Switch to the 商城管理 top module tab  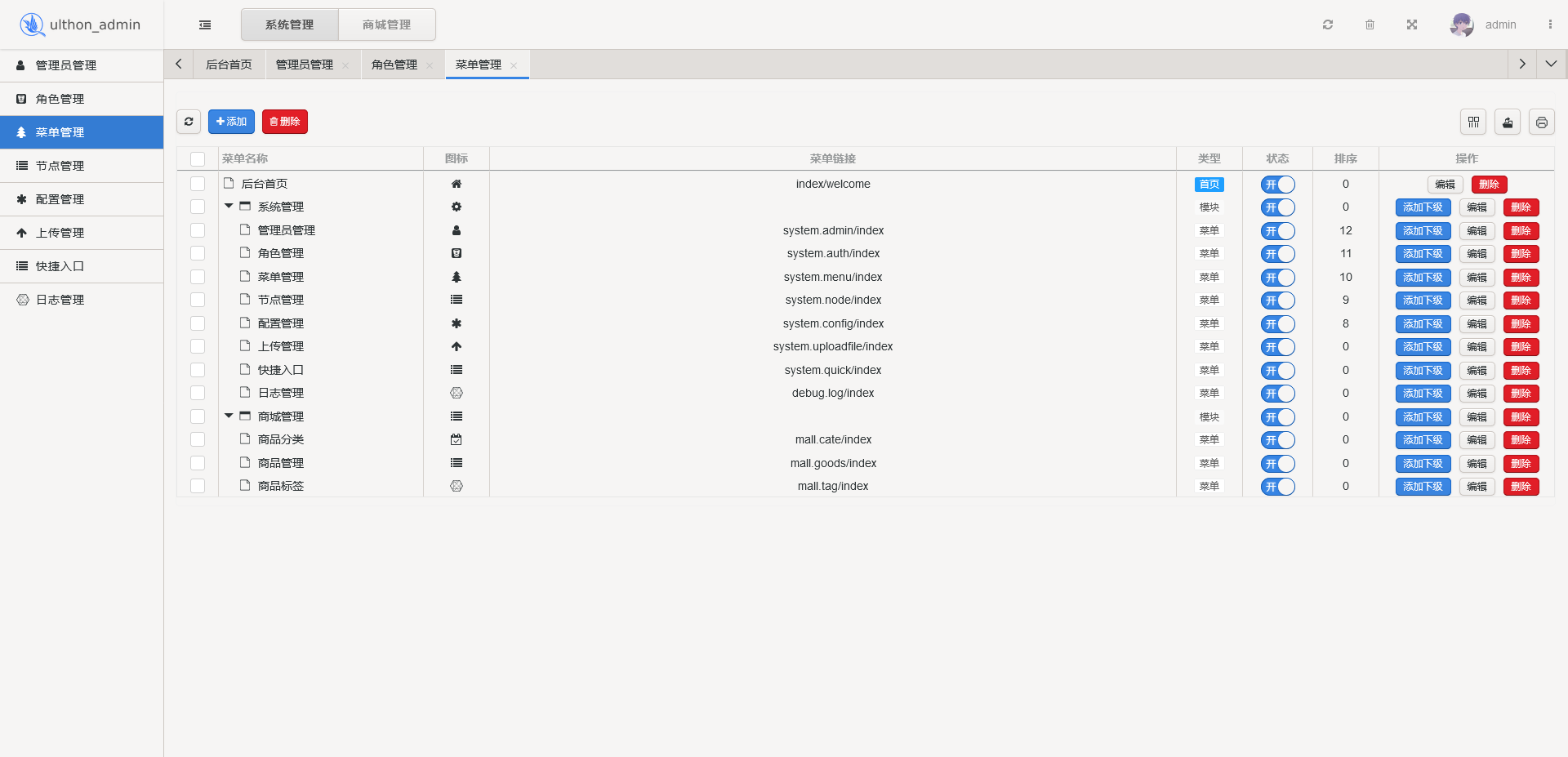point(386,24)
